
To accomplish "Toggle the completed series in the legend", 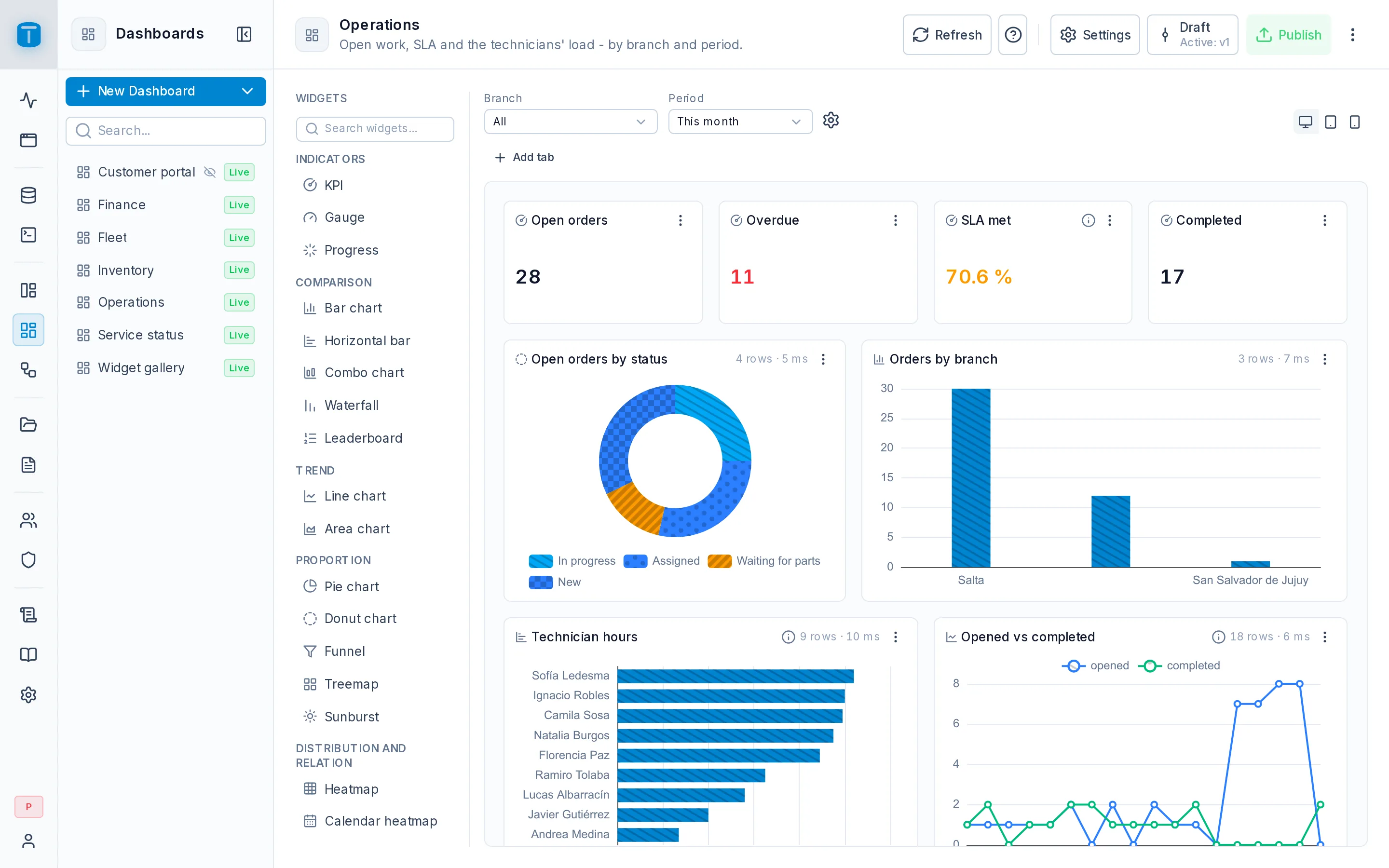I will [x=1180, y=666].
